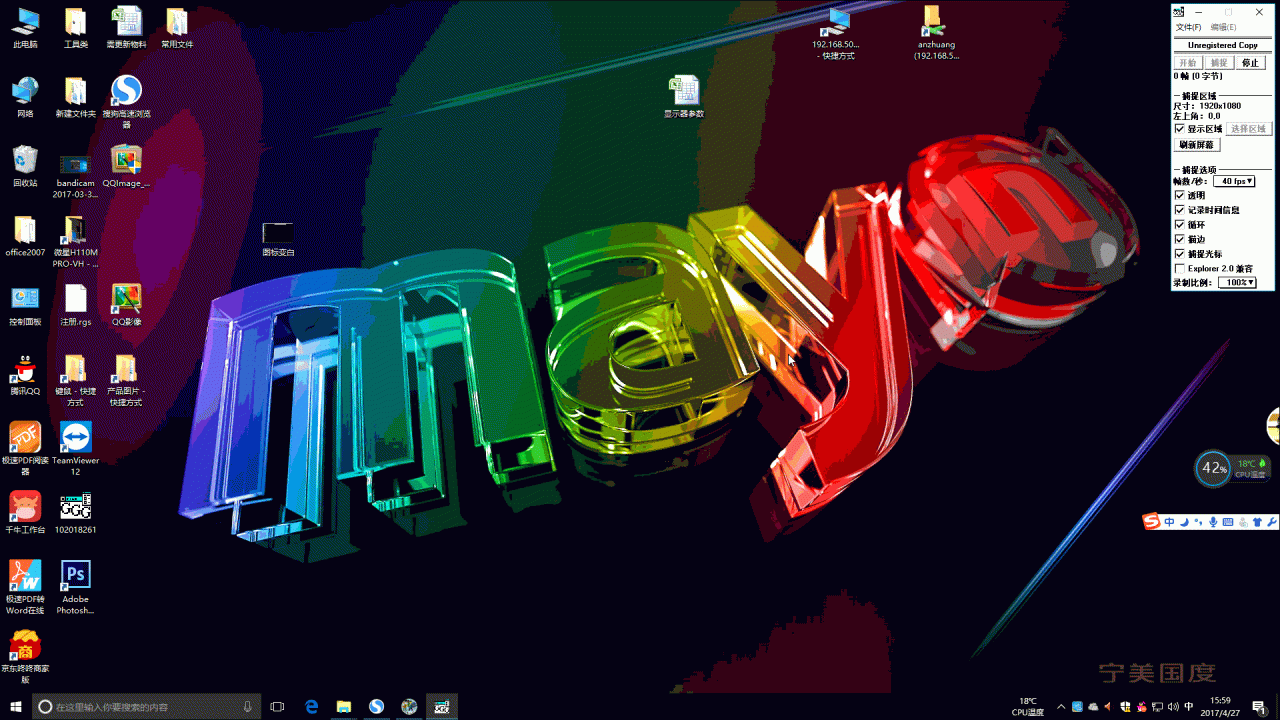Toggle the 捕捉光标 checkbox
1280x720 pixels.
pyautogui.click(x=1179, y=254)
